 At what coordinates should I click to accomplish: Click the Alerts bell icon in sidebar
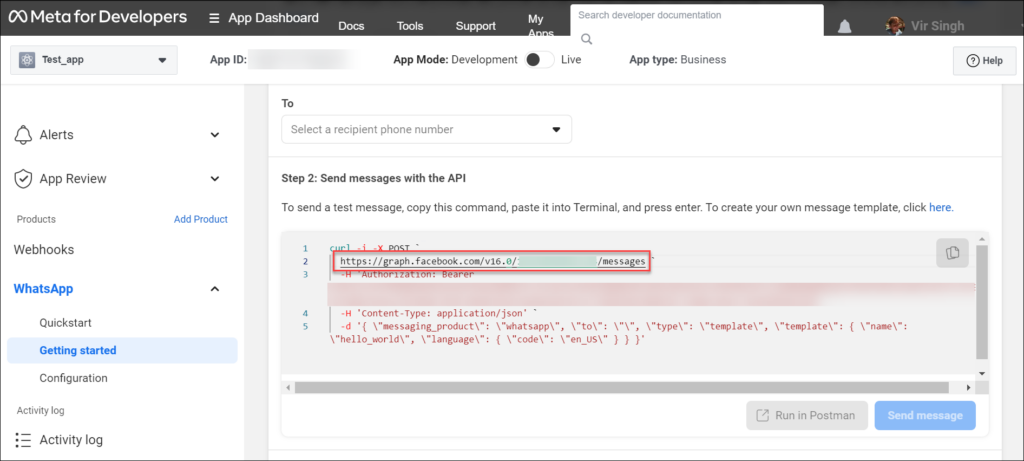tap(23, 135)
